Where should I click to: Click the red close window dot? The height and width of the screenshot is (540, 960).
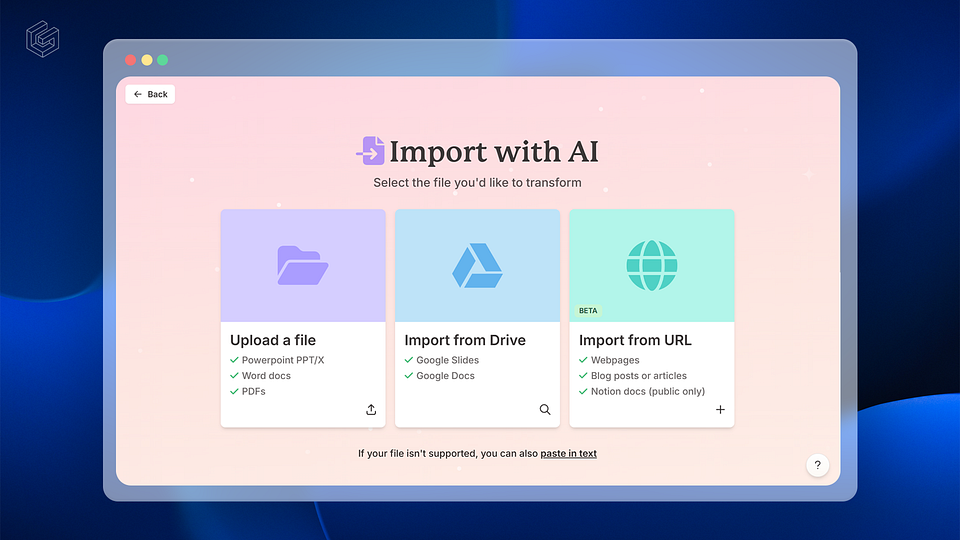click(130, 60)
